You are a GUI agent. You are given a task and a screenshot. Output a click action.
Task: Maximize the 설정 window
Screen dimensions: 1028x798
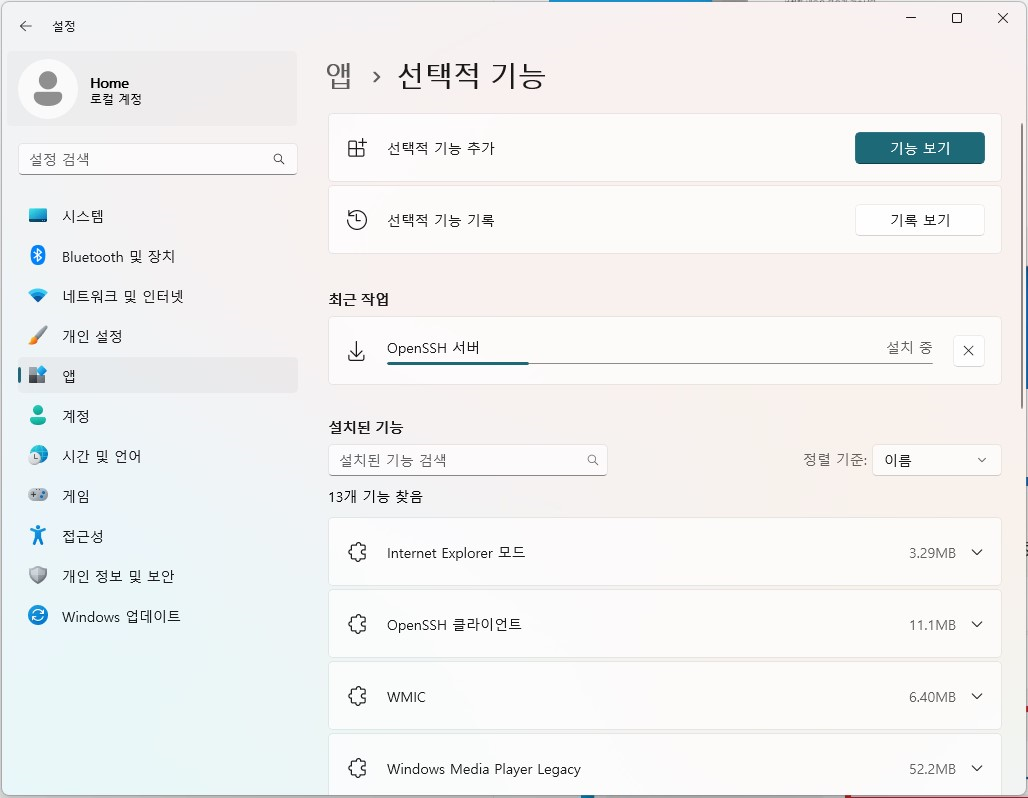click(x=957, y=18)
